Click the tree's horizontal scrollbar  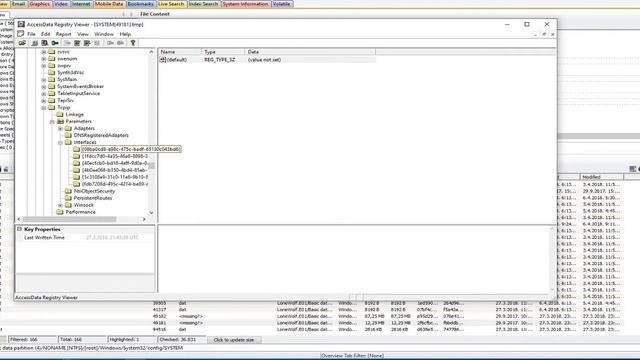click(69, 219)
